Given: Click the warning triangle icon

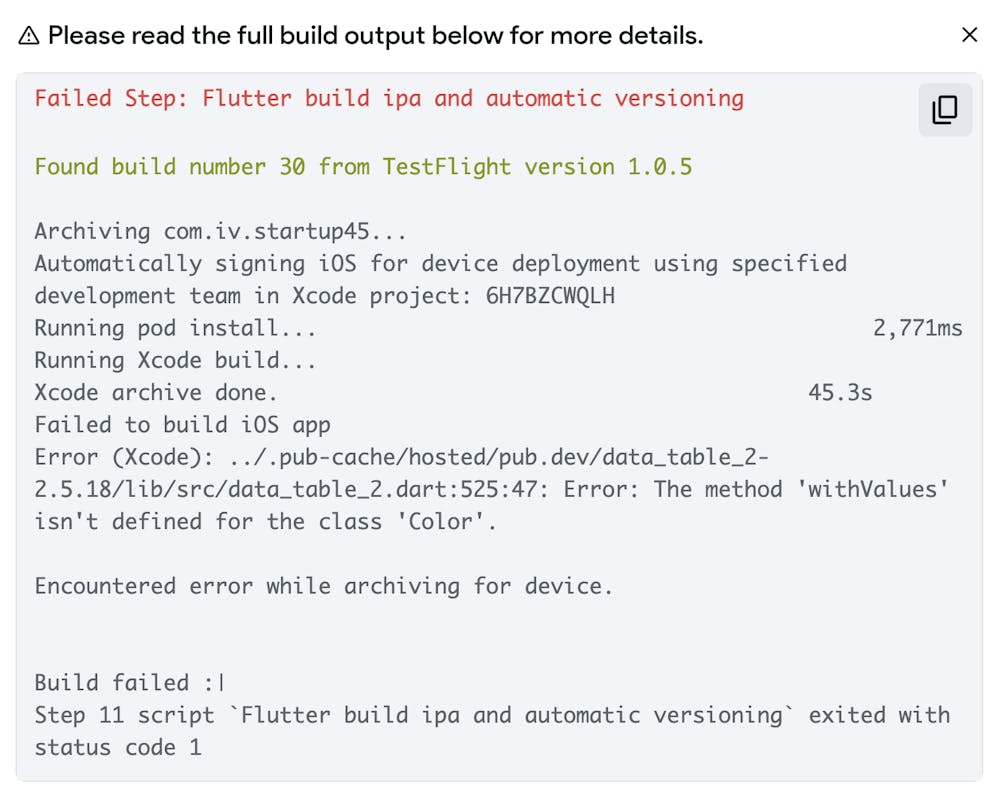Looking at the screenshot, I should pos(29,36).
